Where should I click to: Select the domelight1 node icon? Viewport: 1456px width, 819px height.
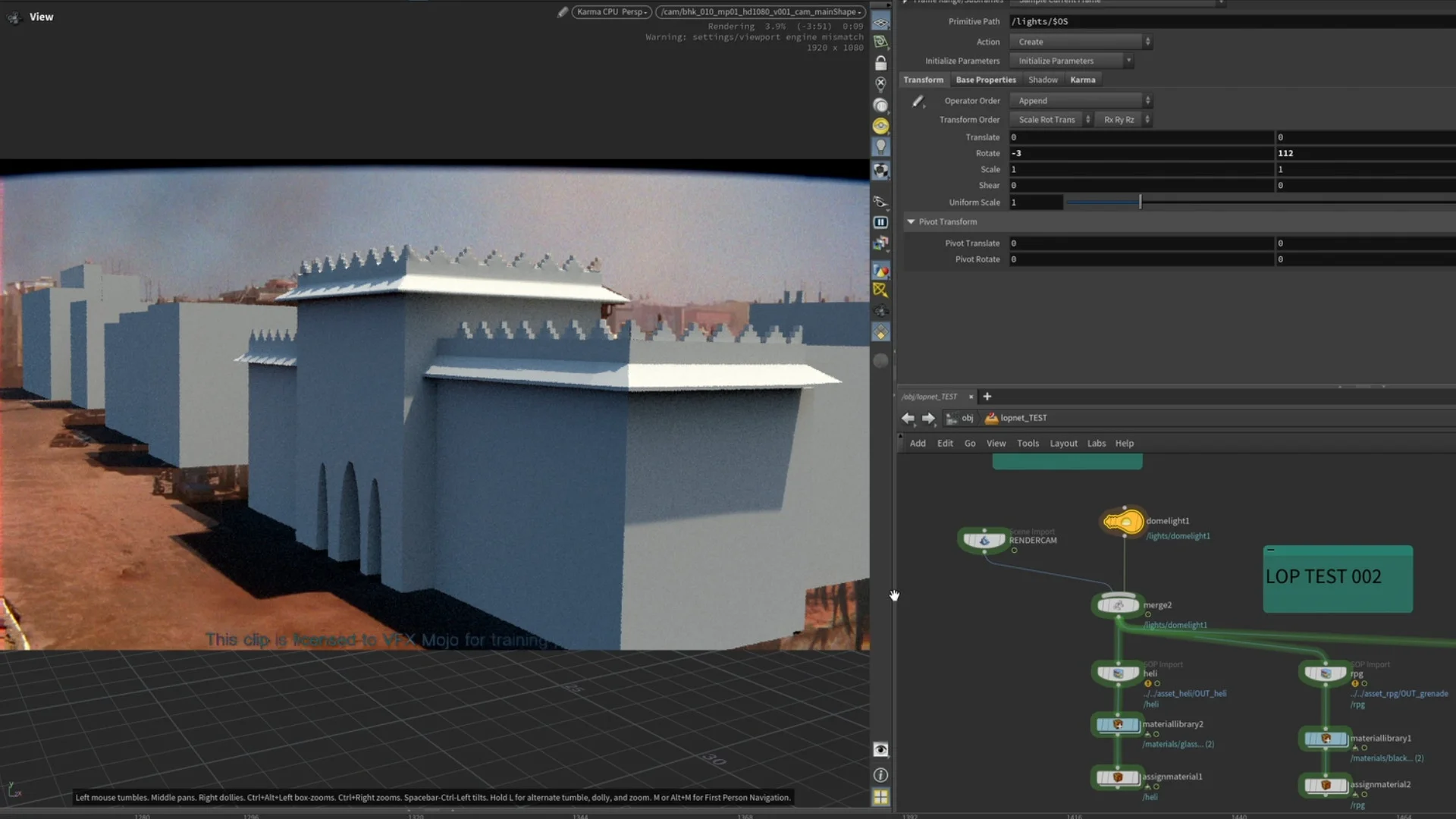point(1124,522)
